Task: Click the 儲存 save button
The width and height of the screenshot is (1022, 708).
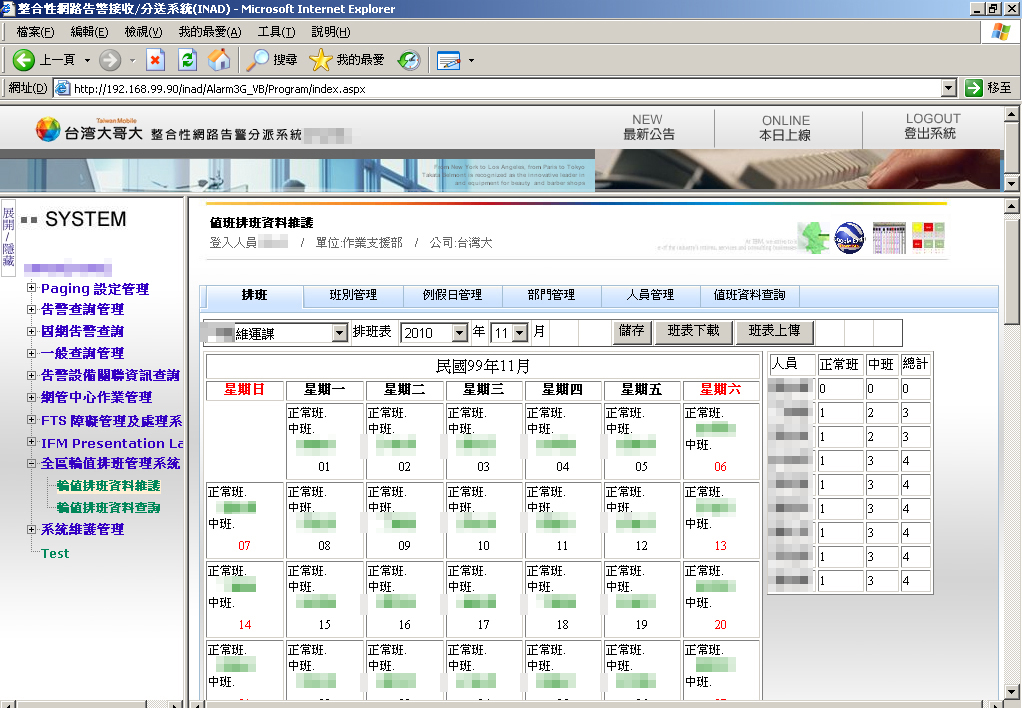Action: [x=631, y=331]
